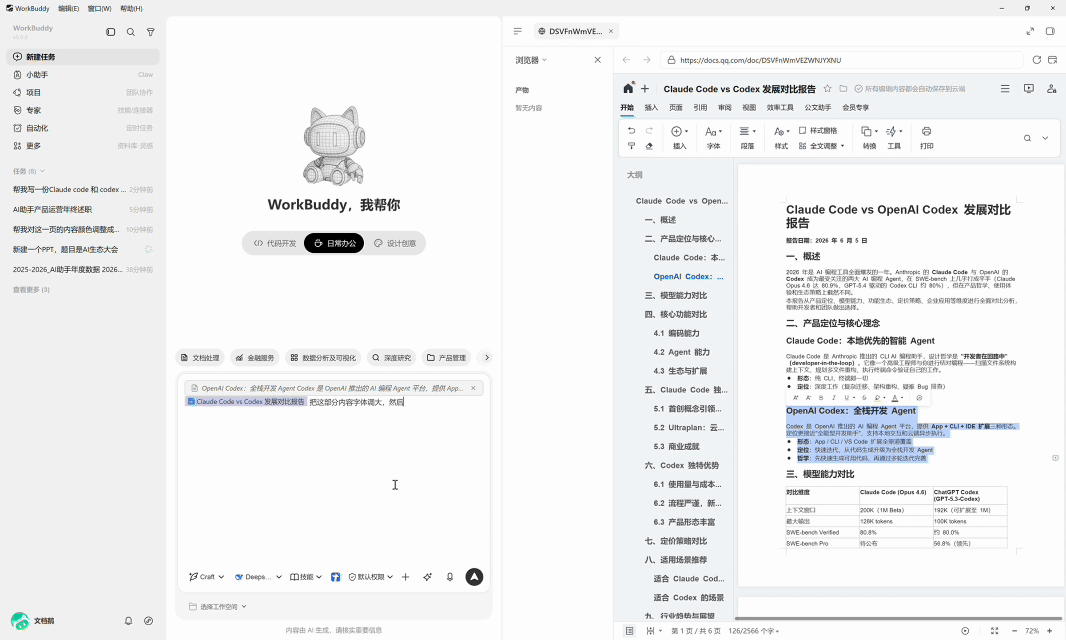Open the 字体 font dropdown

[713, 137]
